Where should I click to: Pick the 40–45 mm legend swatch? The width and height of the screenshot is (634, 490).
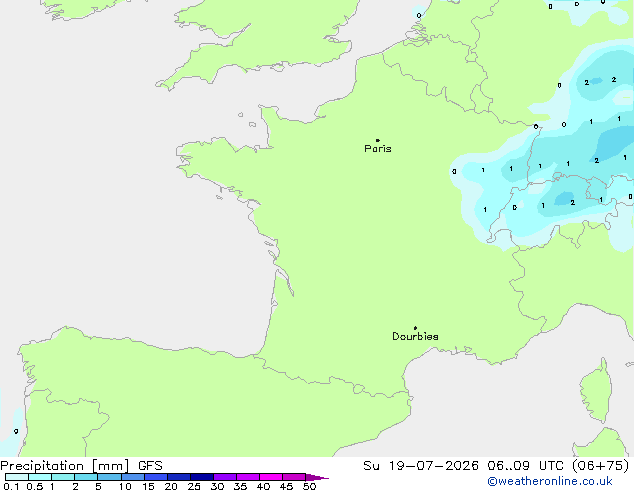[x=271, y=477]
